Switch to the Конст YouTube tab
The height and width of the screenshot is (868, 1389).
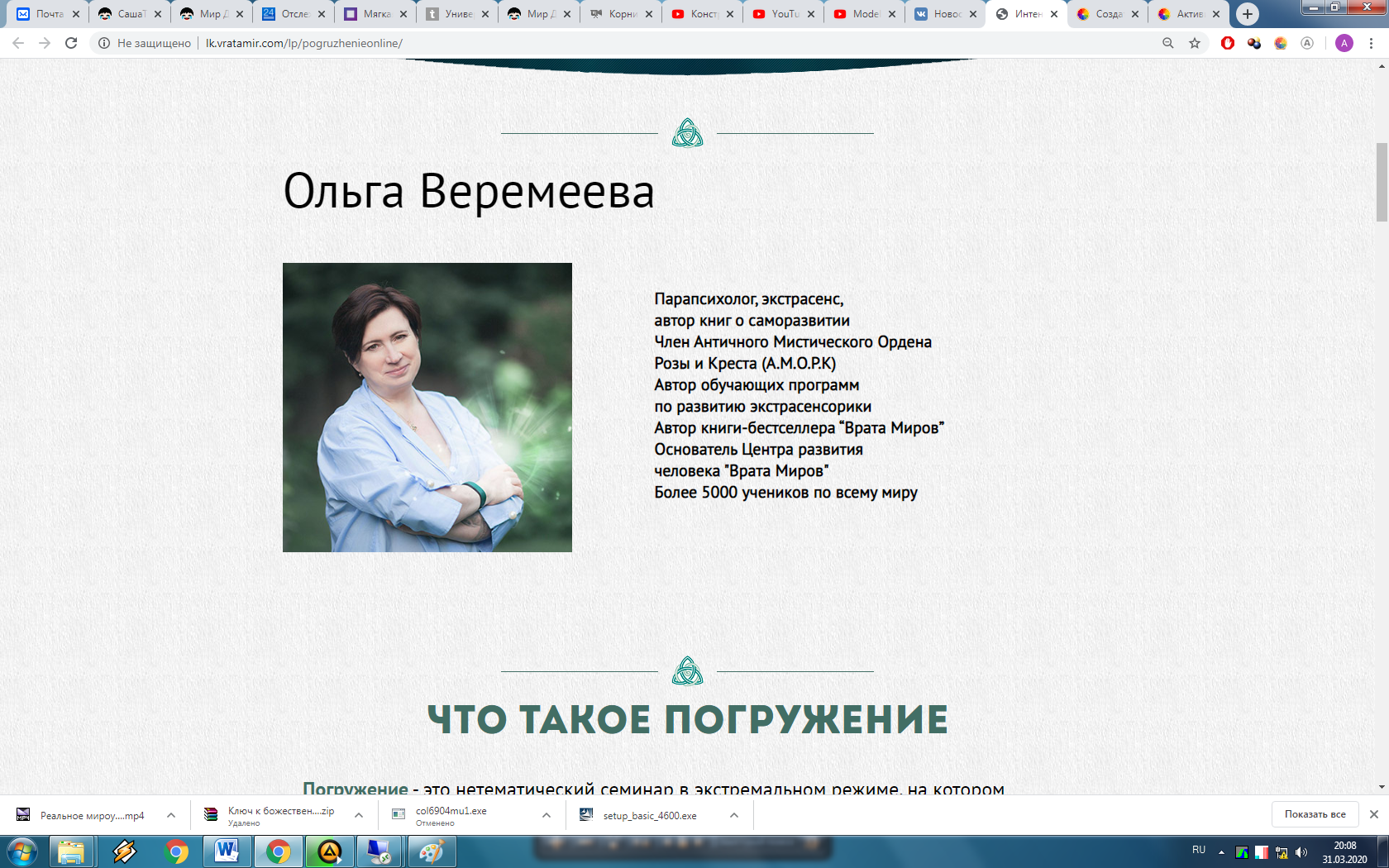point(704,14)
